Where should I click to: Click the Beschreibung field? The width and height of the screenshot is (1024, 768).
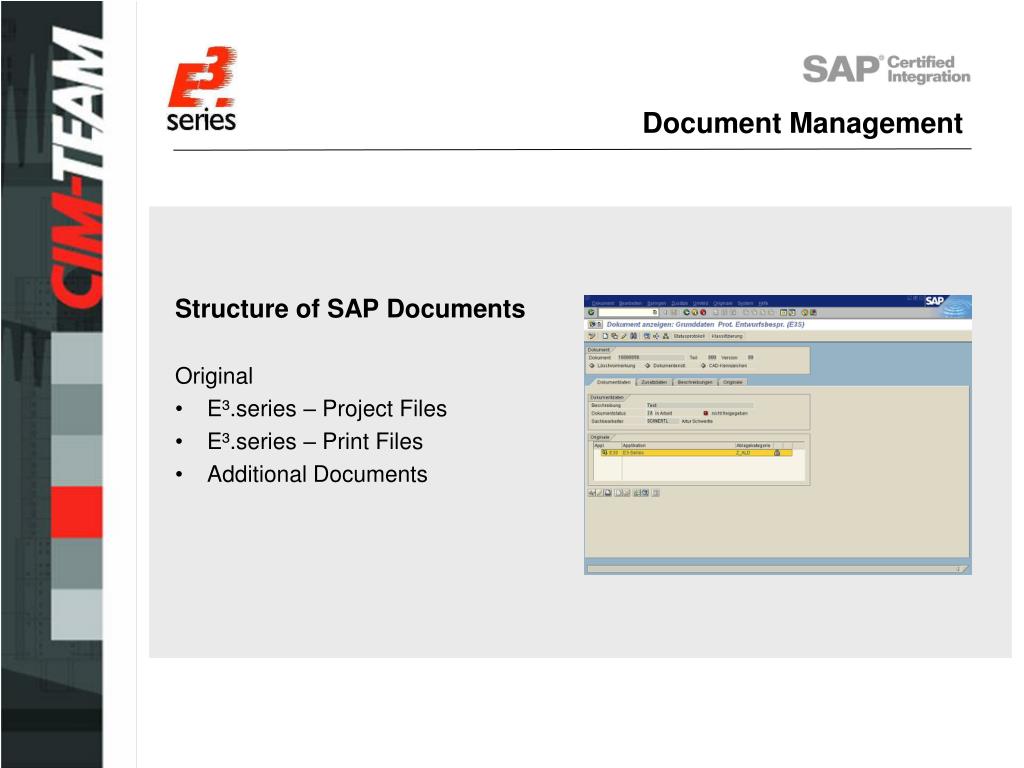click(699, 405)
